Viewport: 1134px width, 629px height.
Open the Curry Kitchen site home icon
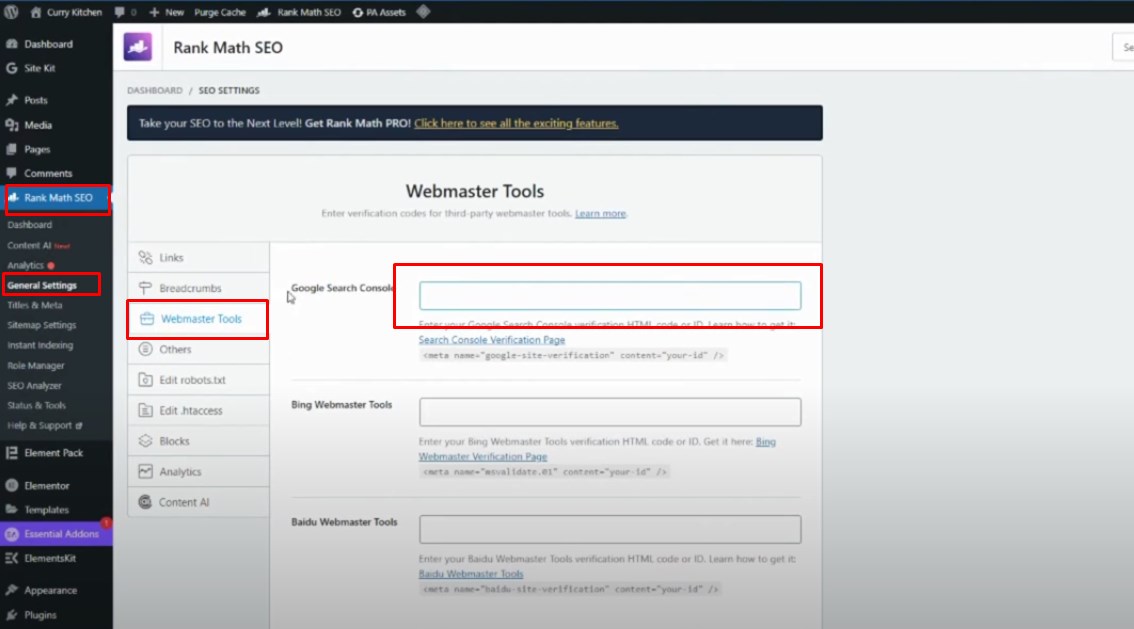coord(35,12)
